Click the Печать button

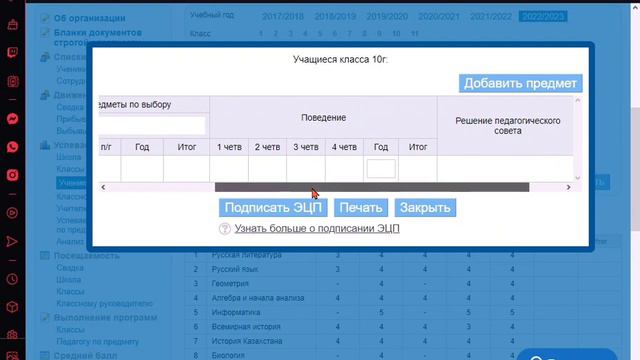tap(361, 208)
